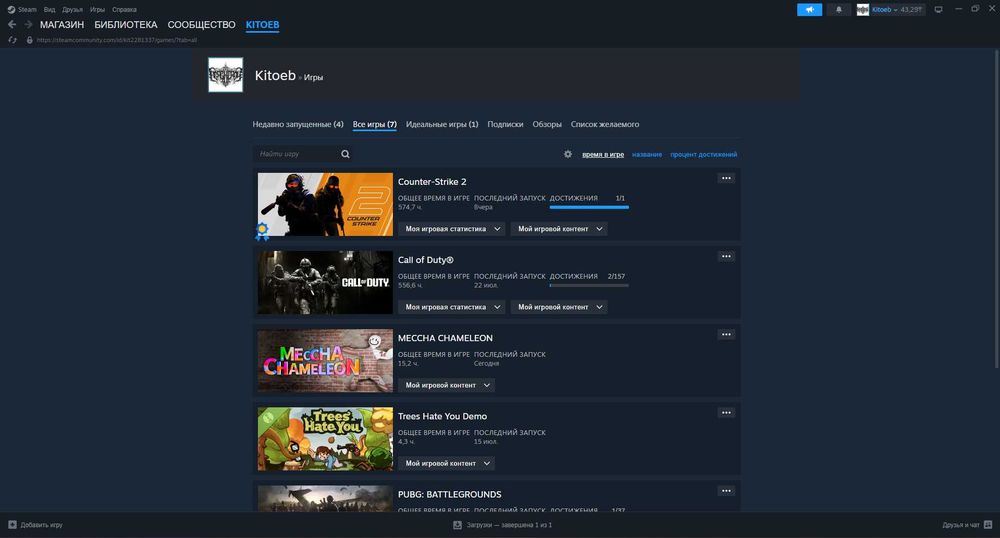1000x538 pixels.
Task: Click the Kitoeb profile avatar
Action: click(x=225, y=75)
